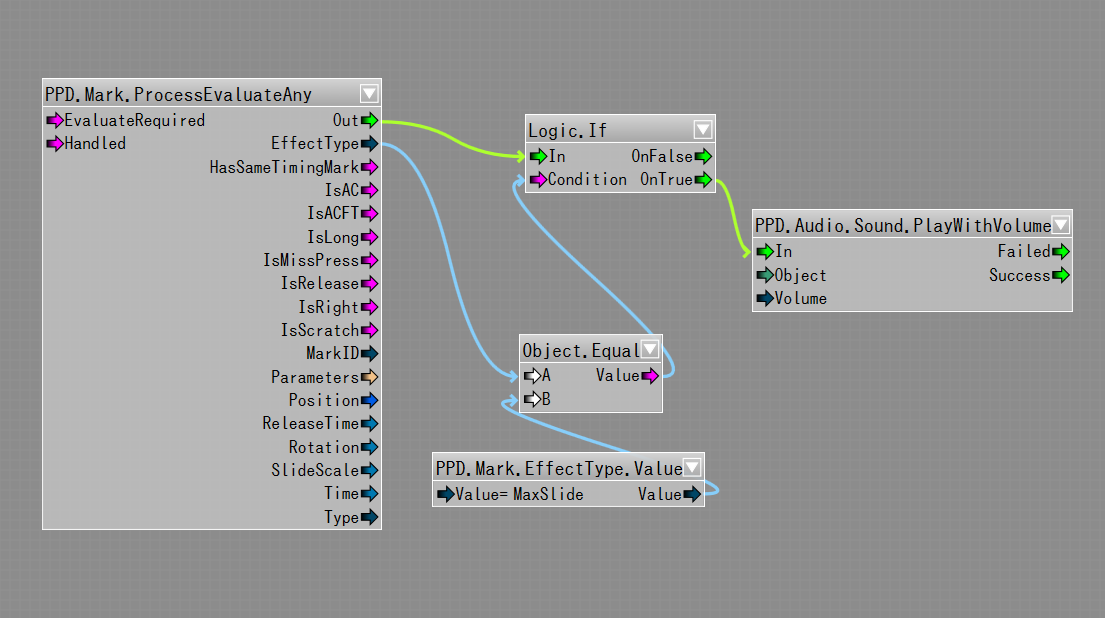Image resolution: width=1105 pixels, height=618 pixels.
Task: Open the PPD.Mark.EffectType.Value node dropdown
Action: [x=692, y=468]
